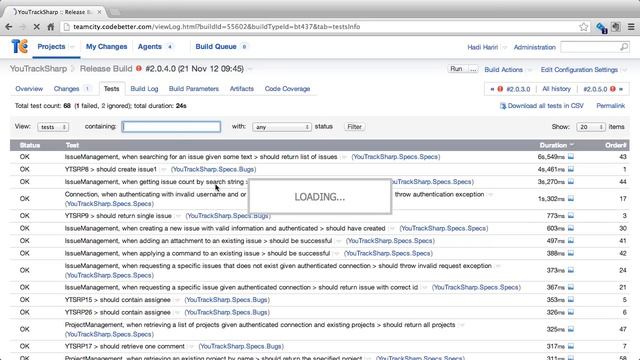
Task: Go to next build #2.0.5.0
Action: [x=595, y=89]
